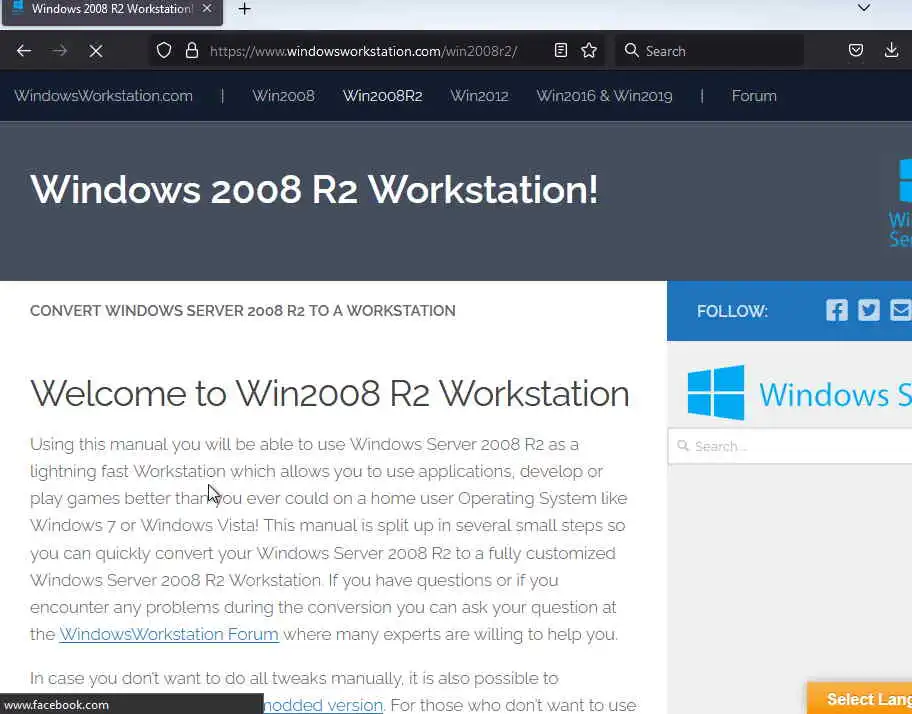Expand the list all tabs chevron
912x714 pixels.
(864, 8)
